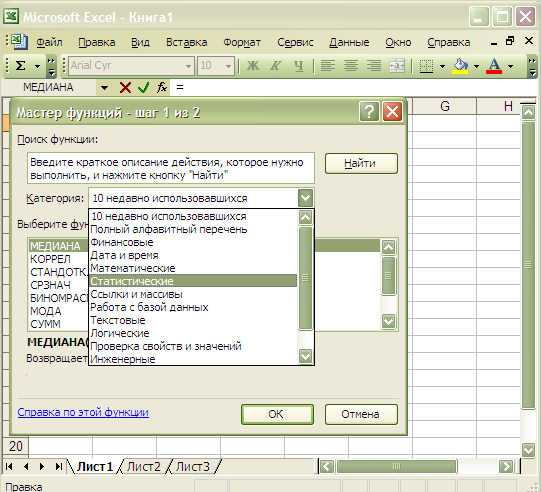Center text alignment icon

351,66
